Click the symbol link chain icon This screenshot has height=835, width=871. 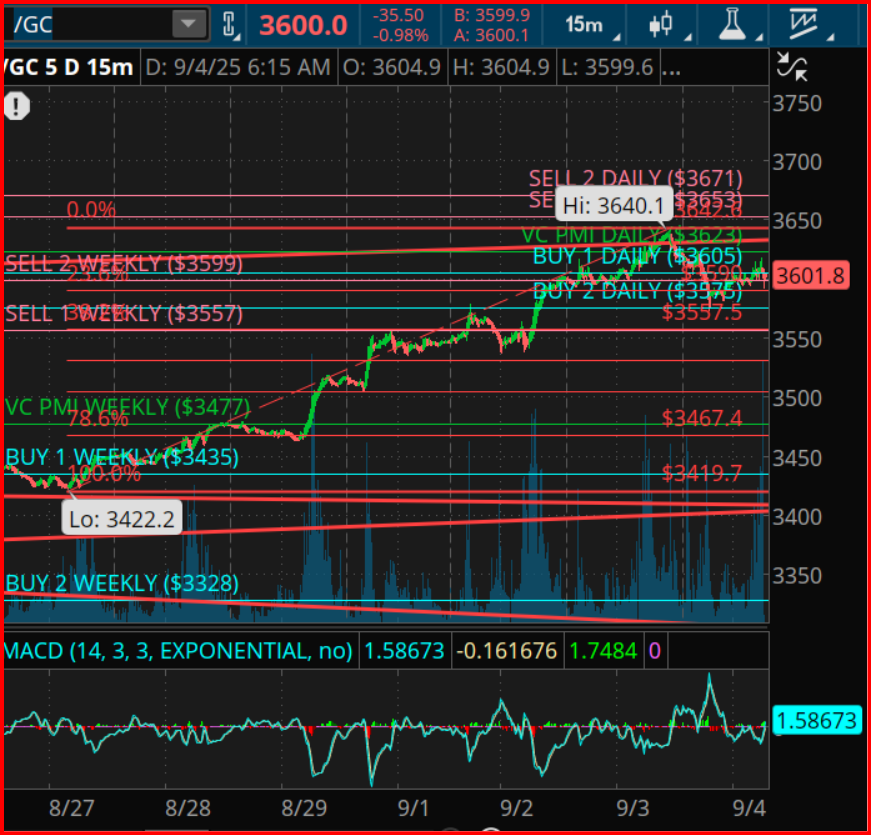[x=230, y=25]
